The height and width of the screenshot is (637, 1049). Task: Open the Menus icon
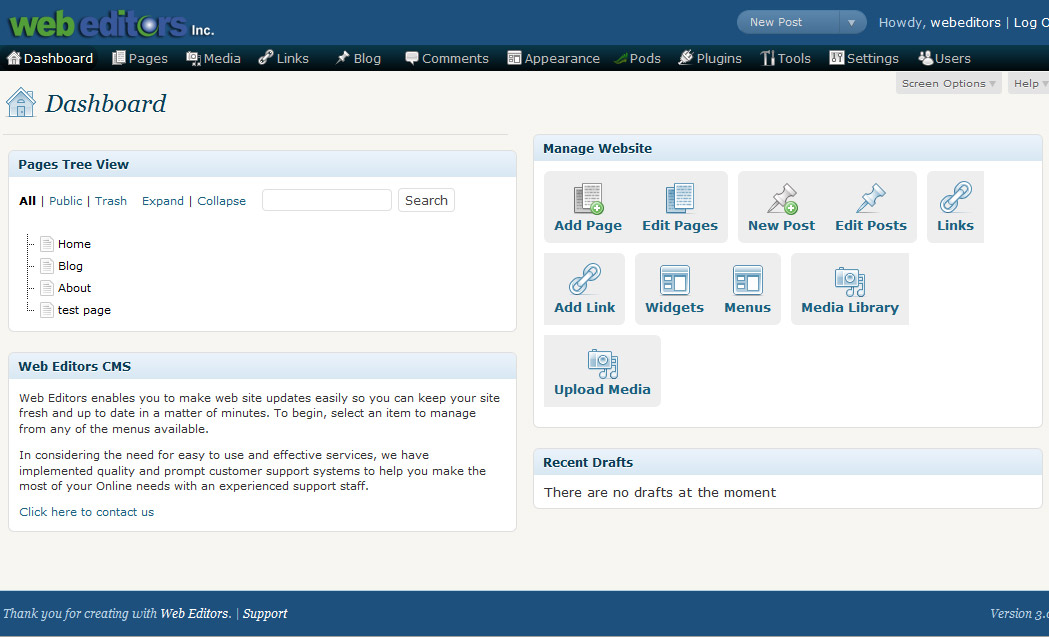coord(747,280)
